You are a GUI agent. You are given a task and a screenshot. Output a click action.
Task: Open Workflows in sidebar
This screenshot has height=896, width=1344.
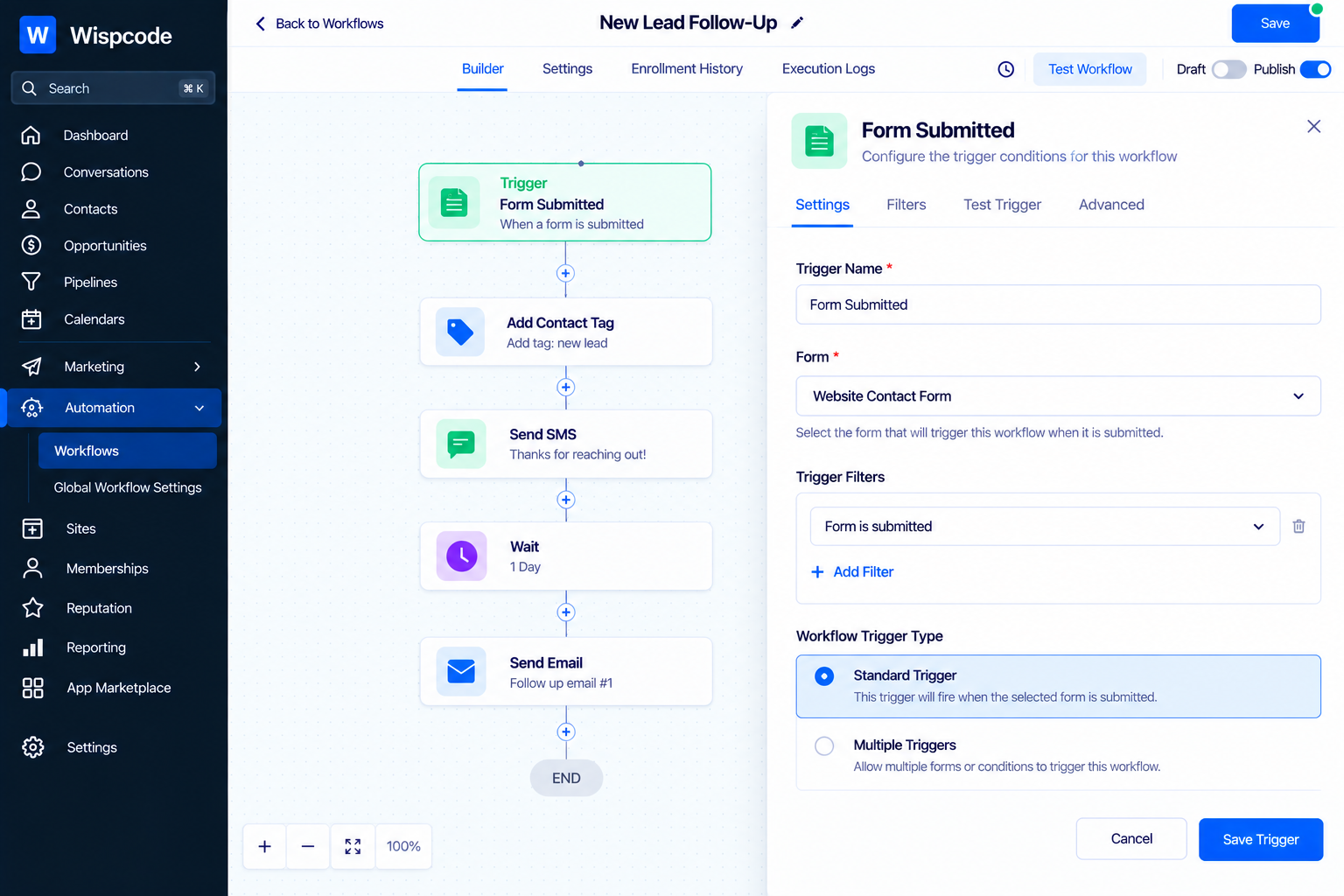click(x=127, y=451)
